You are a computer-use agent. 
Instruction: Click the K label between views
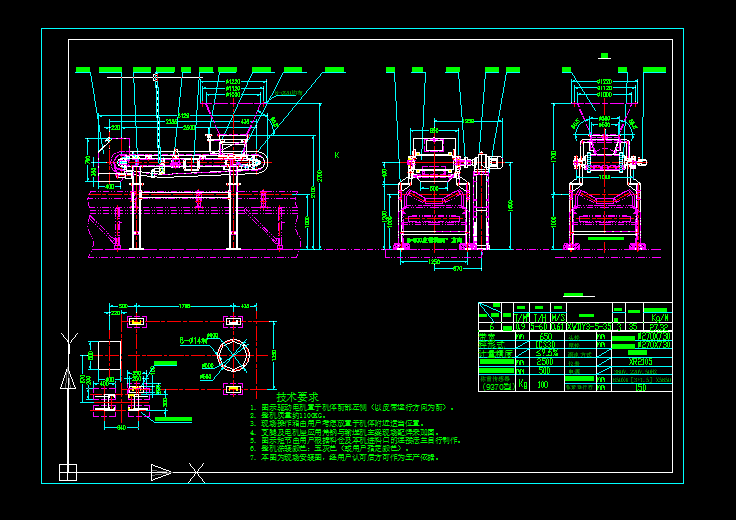point(337,155)
